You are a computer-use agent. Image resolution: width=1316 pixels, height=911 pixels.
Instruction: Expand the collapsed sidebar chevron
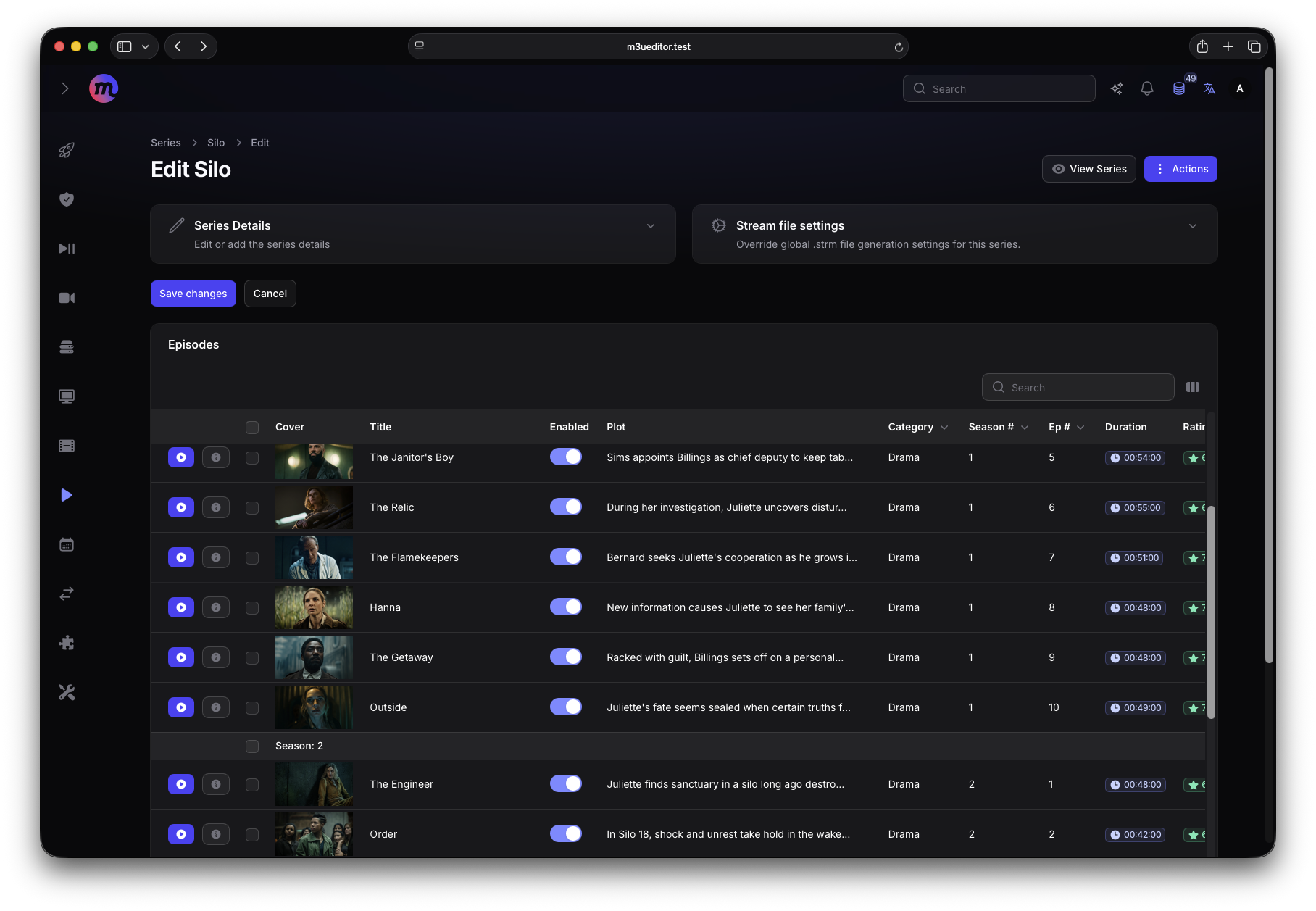pyautogui.click(x=65, y=88)
